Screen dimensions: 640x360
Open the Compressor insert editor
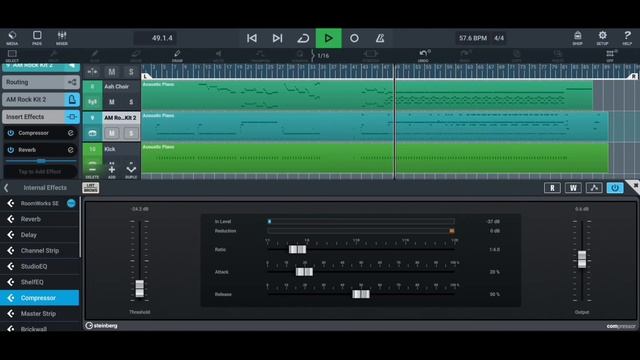(x=71, y=133)
